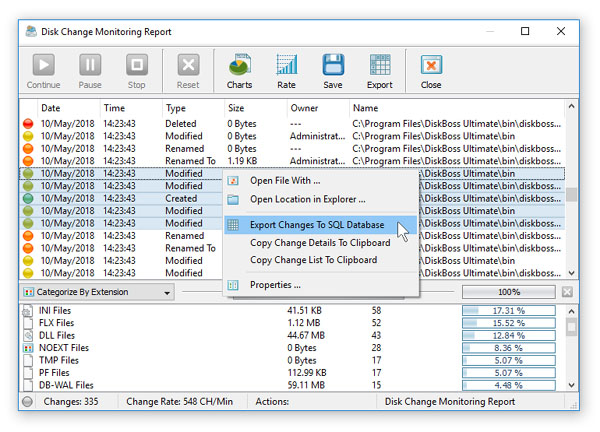Open the Rate bar chart icon
Viewport: 600px width, 432px height.
[x=286, y=65]
